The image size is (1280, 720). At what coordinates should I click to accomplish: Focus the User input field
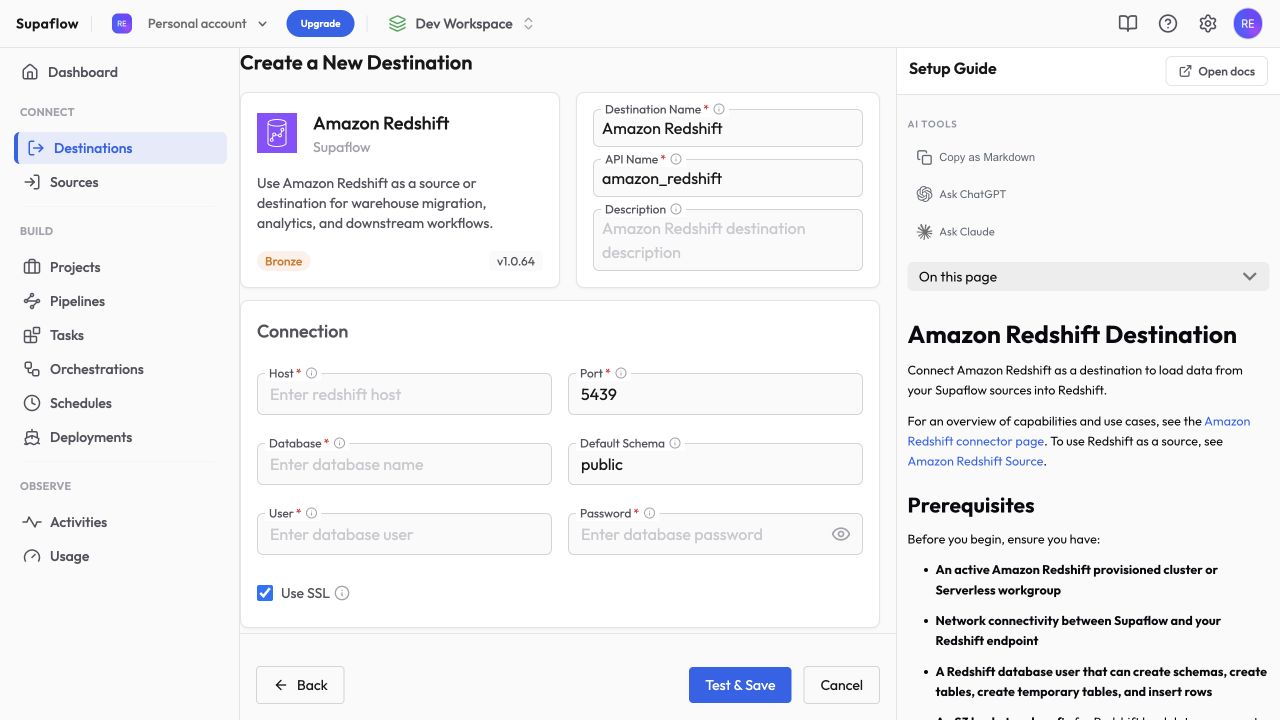point(404,534)
